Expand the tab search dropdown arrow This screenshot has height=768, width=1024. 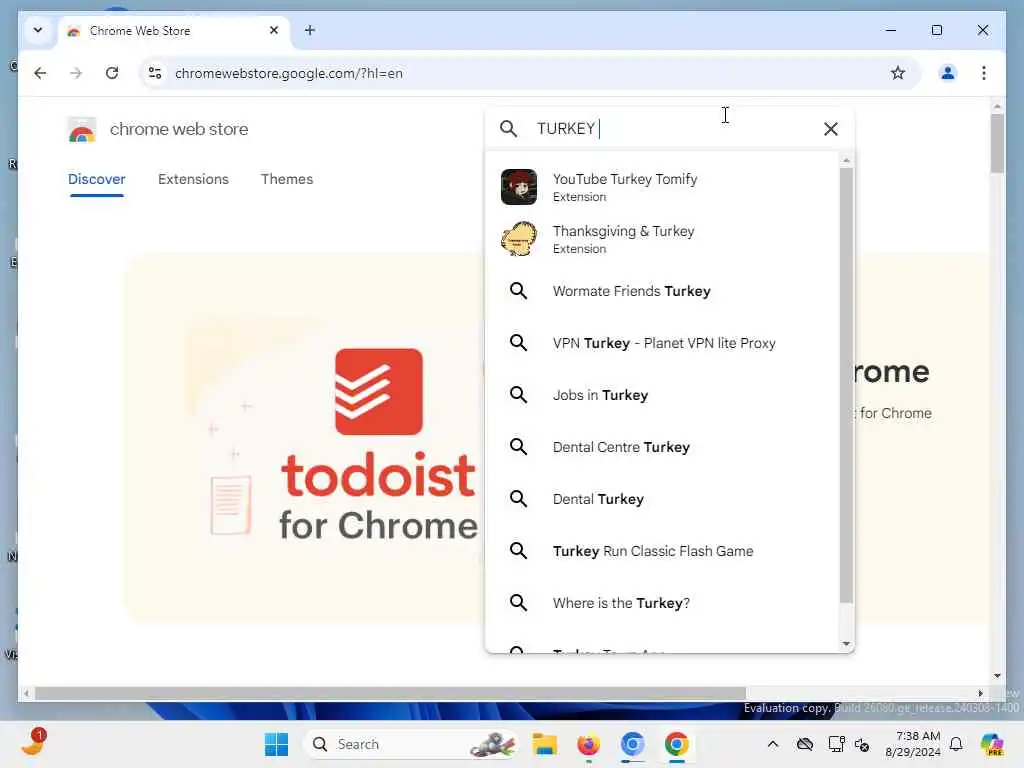click(38, 30)
